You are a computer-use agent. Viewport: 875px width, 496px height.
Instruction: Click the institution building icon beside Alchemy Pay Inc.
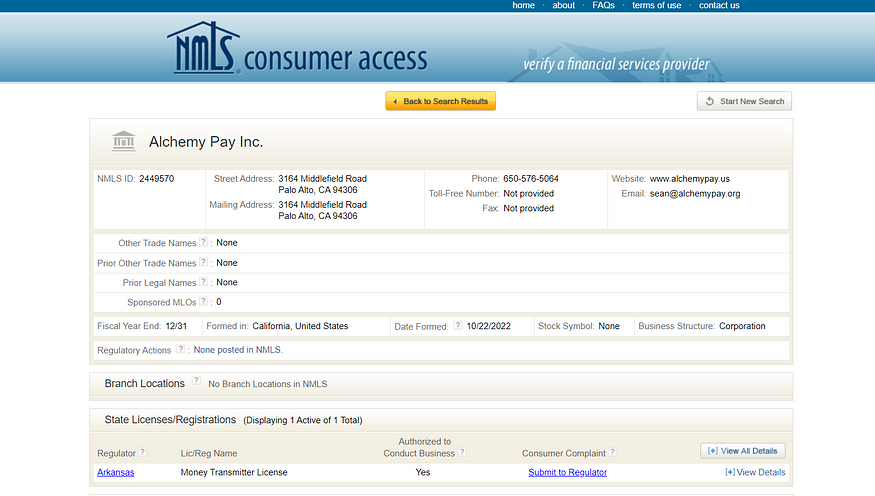click(x=123, y=141)
